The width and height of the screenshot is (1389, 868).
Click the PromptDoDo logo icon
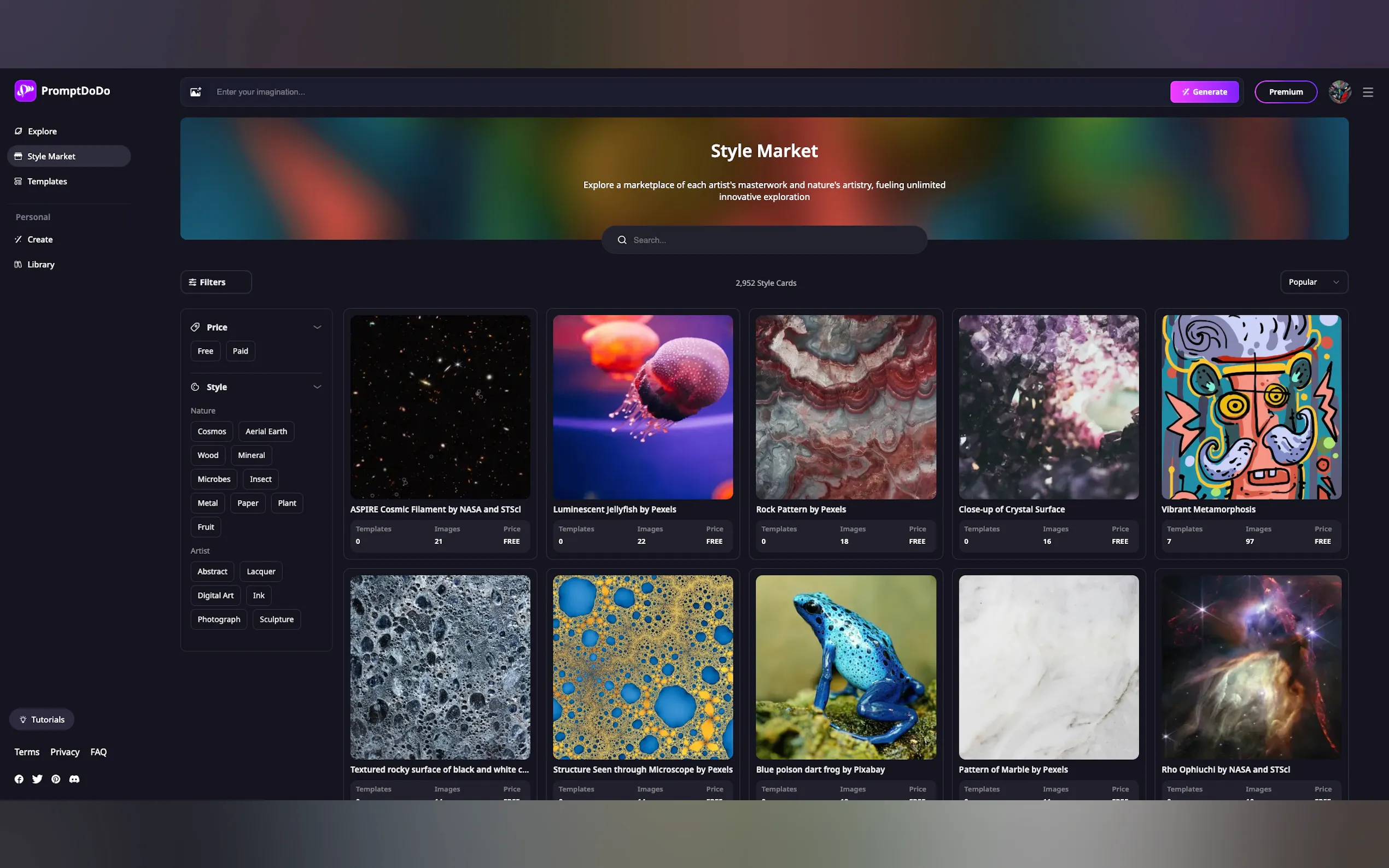25,91
